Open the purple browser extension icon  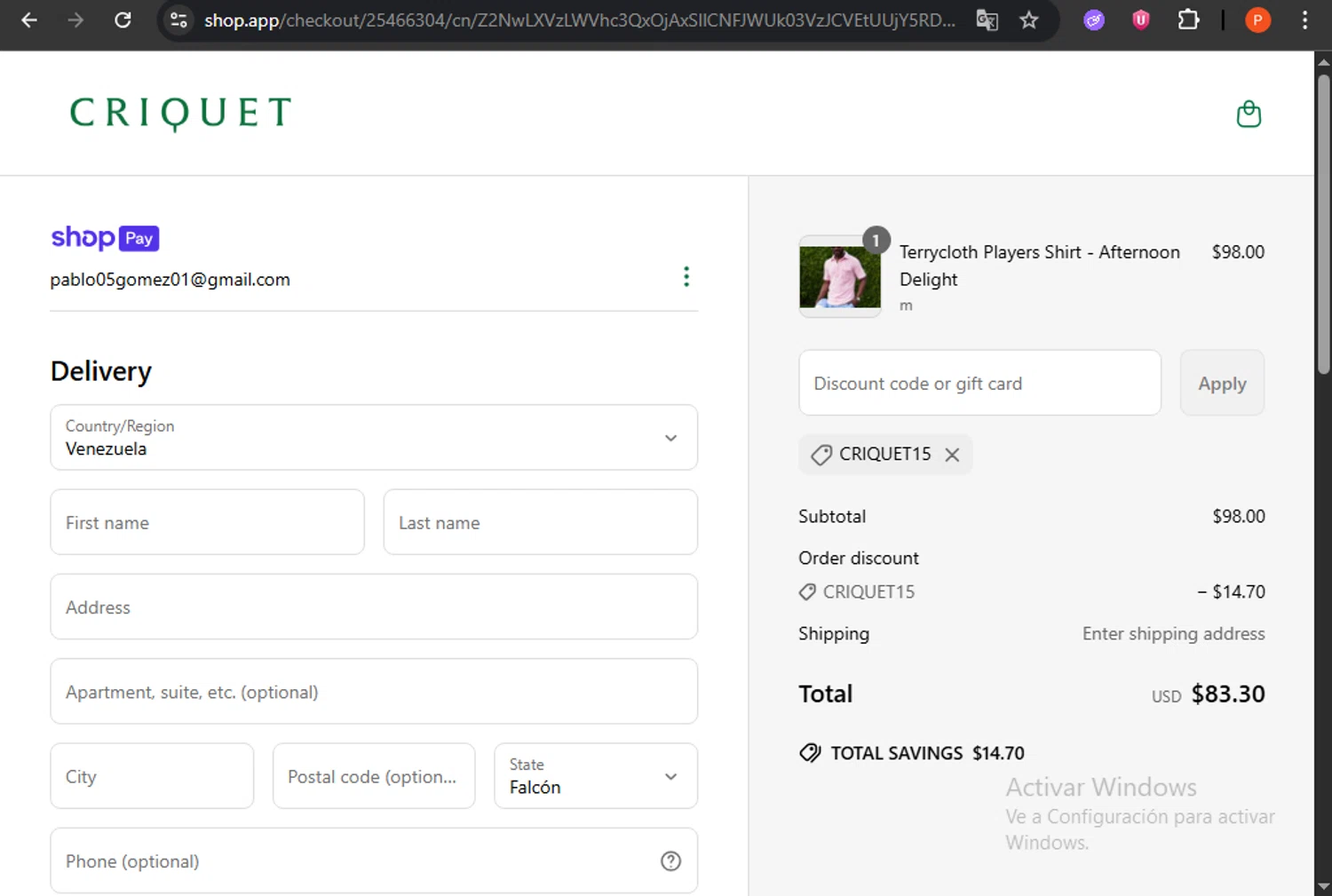(x=1094, y=20)
